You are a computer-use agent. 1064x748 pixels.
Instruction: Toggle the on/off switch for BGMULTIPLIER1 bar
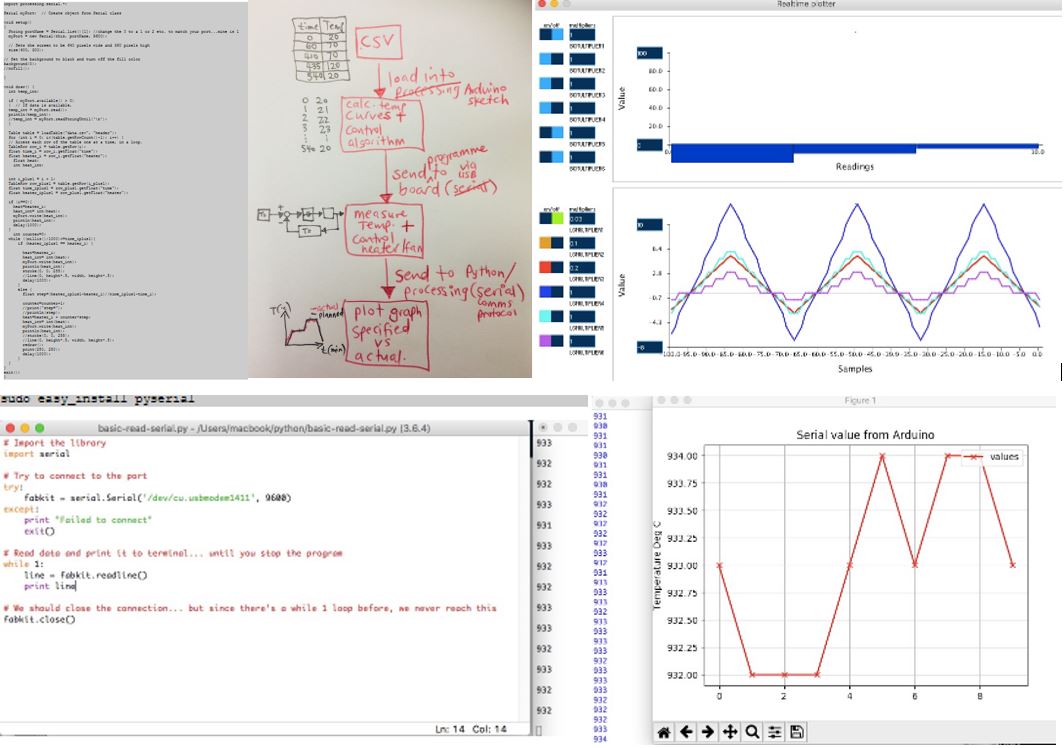(x=551, y=35)
